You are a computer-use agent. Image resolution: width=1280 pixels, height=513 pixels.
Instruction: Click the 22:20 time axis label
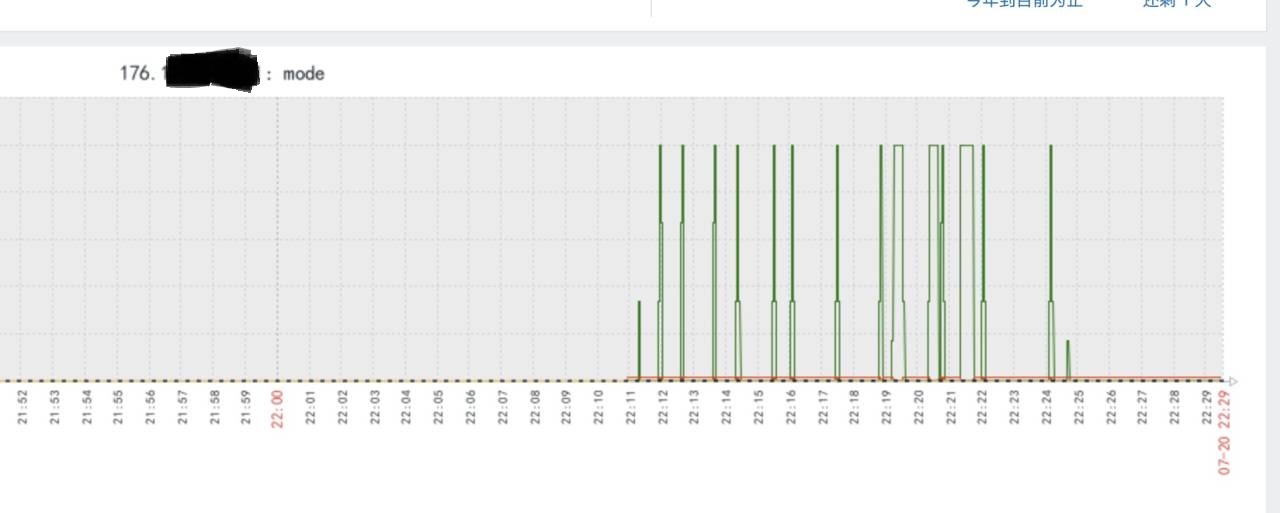click(x=918, y=406)
